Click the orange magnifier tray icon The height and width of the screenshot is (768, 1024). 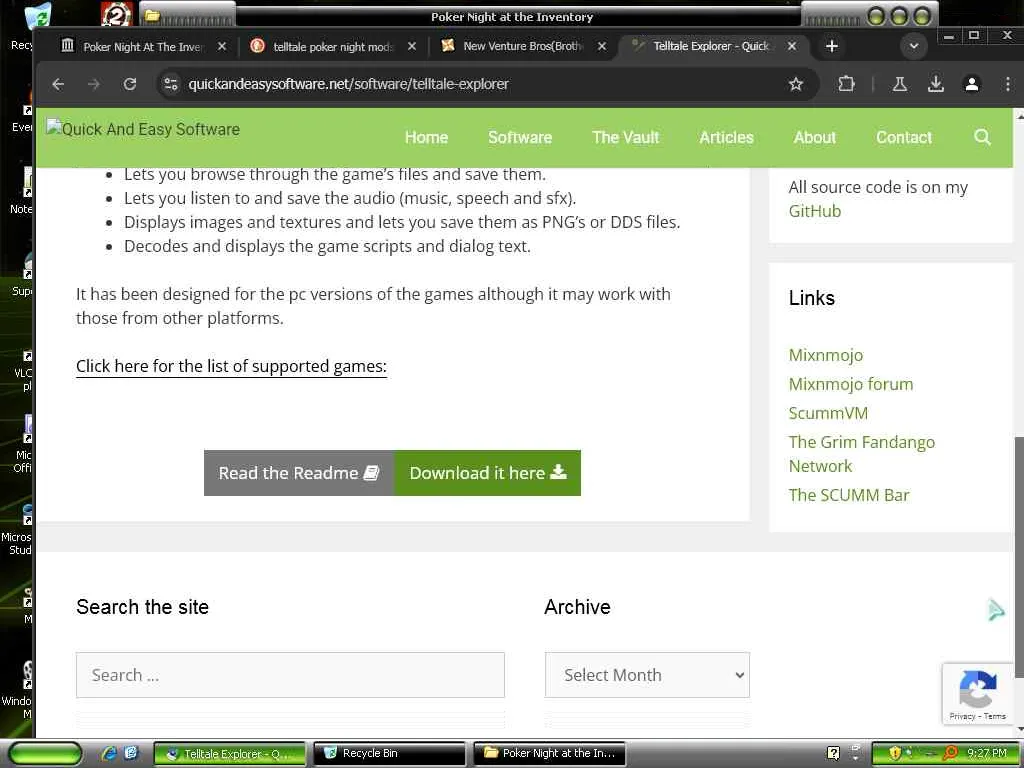click(951, 753)
